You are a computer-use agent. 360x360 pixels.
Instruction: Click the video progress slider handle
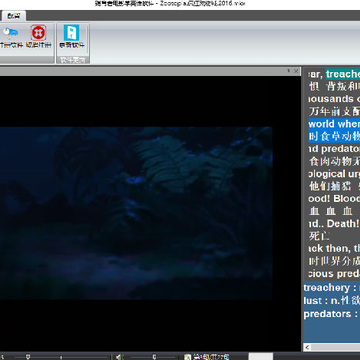[x=28, y=357]
